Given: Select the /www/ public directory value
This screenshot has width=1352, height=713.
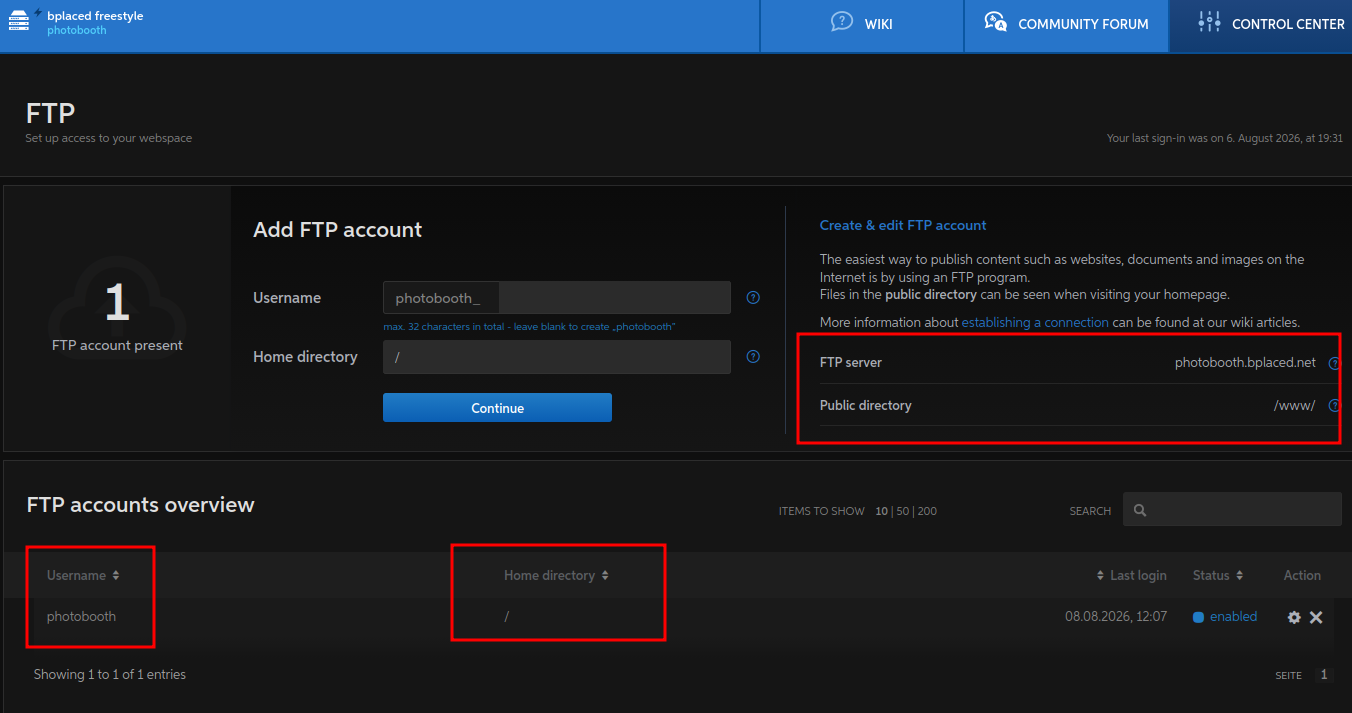Looking at the screenshot, I should (x=1294, y=406).
